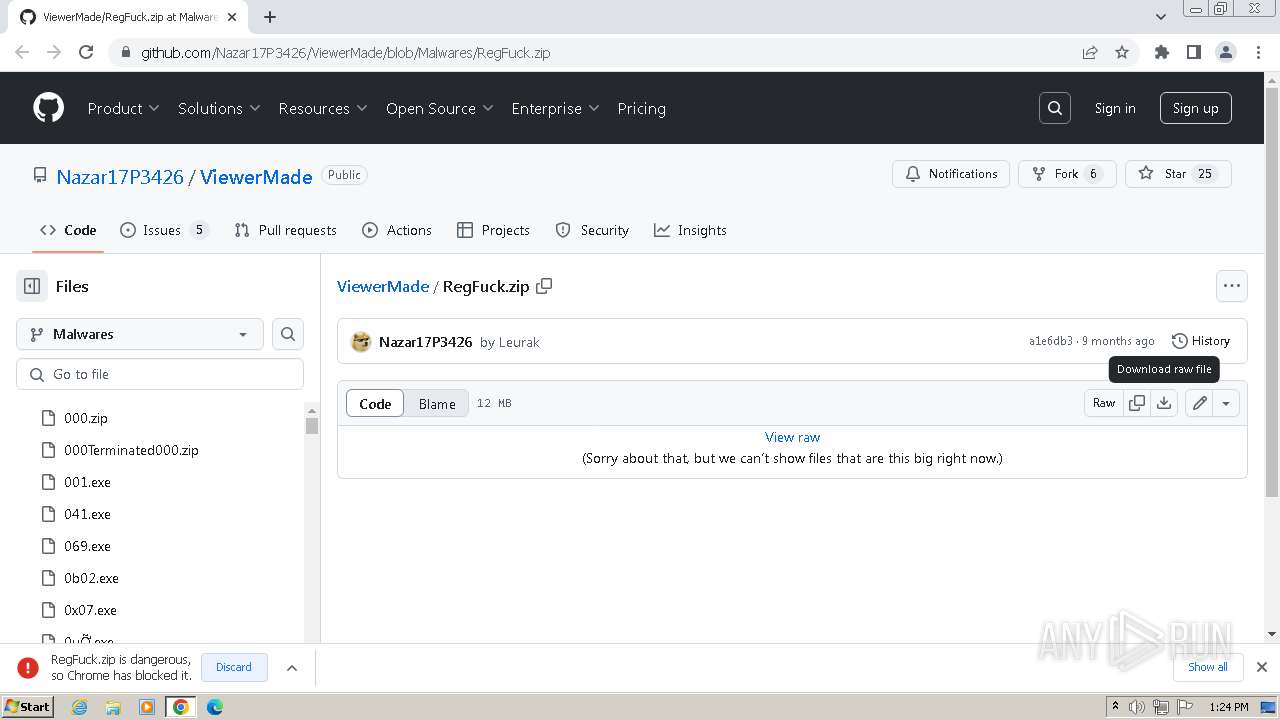1280x720 pixels.
Task: Reload the page in Chrome
Action: pos(86,52)
